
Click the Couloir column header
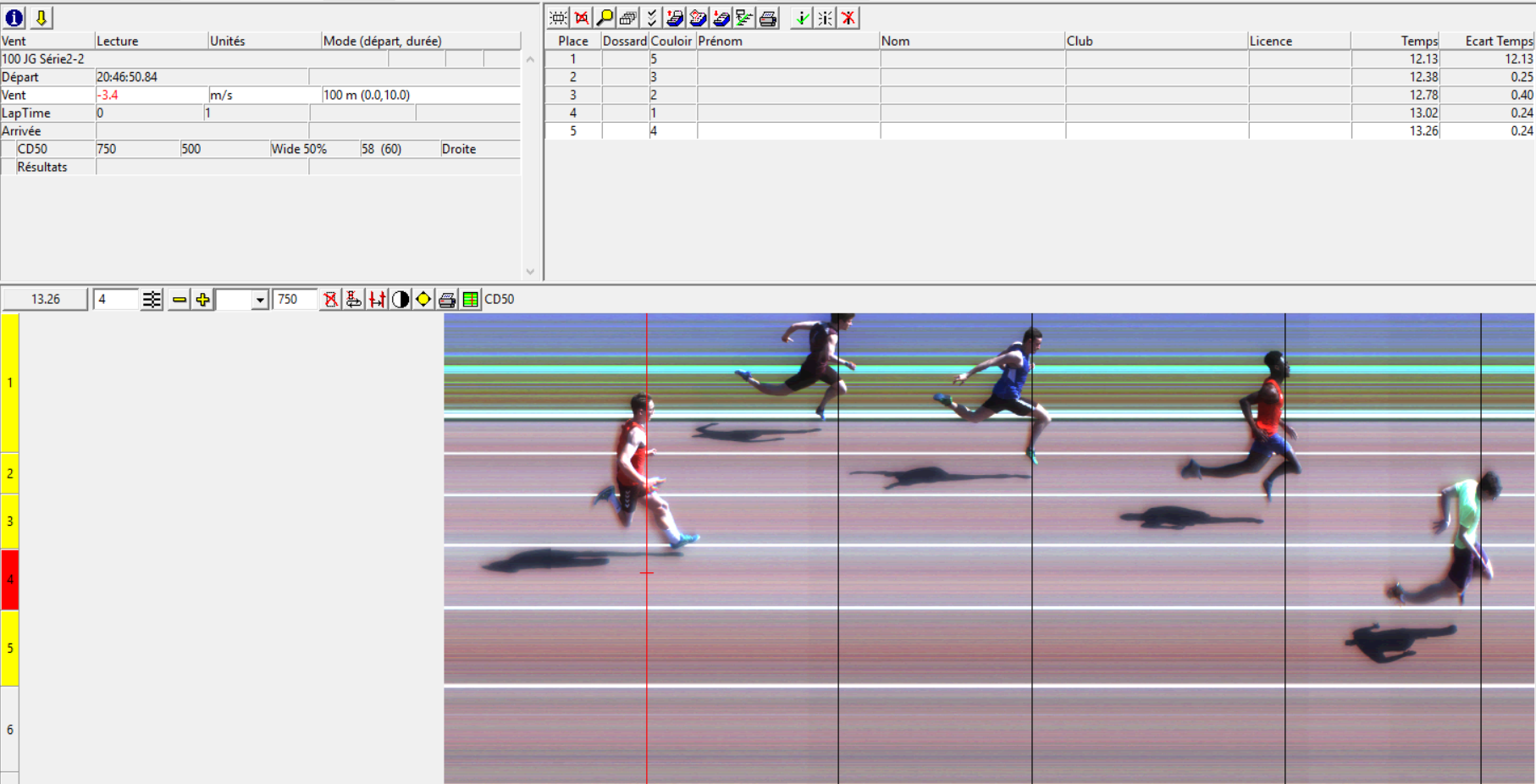[x=672, y=41]
